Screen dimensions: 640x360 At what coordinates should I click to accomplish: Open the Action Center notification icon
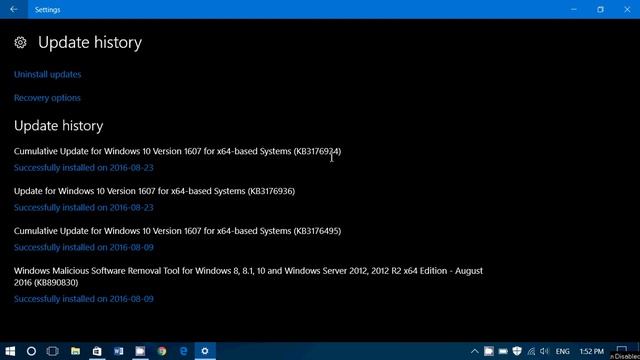(622, 350)
